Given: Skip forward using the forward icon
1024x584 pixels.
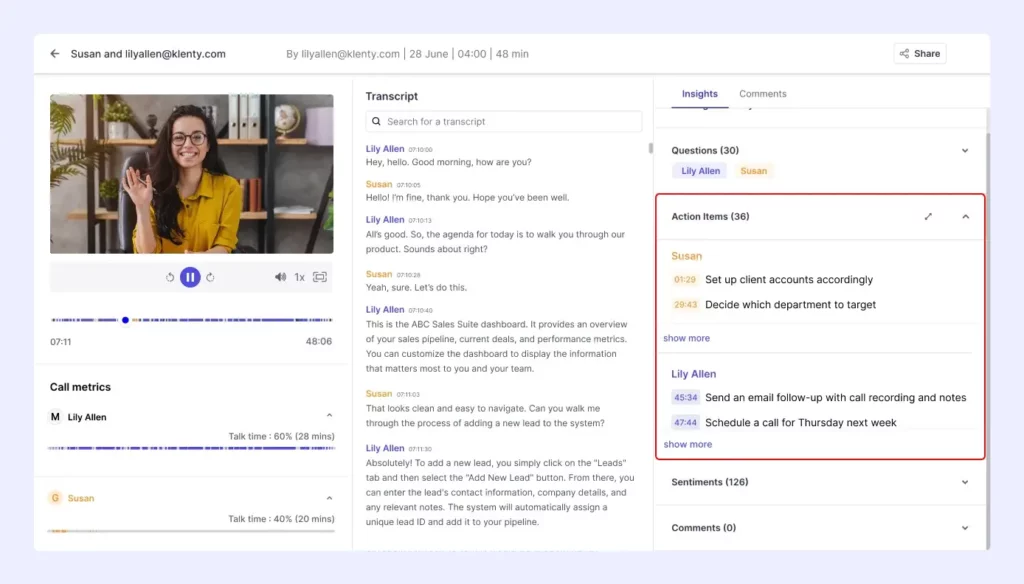Looking at the screenshot, I should pyautogui.click(x=210, y=277).
